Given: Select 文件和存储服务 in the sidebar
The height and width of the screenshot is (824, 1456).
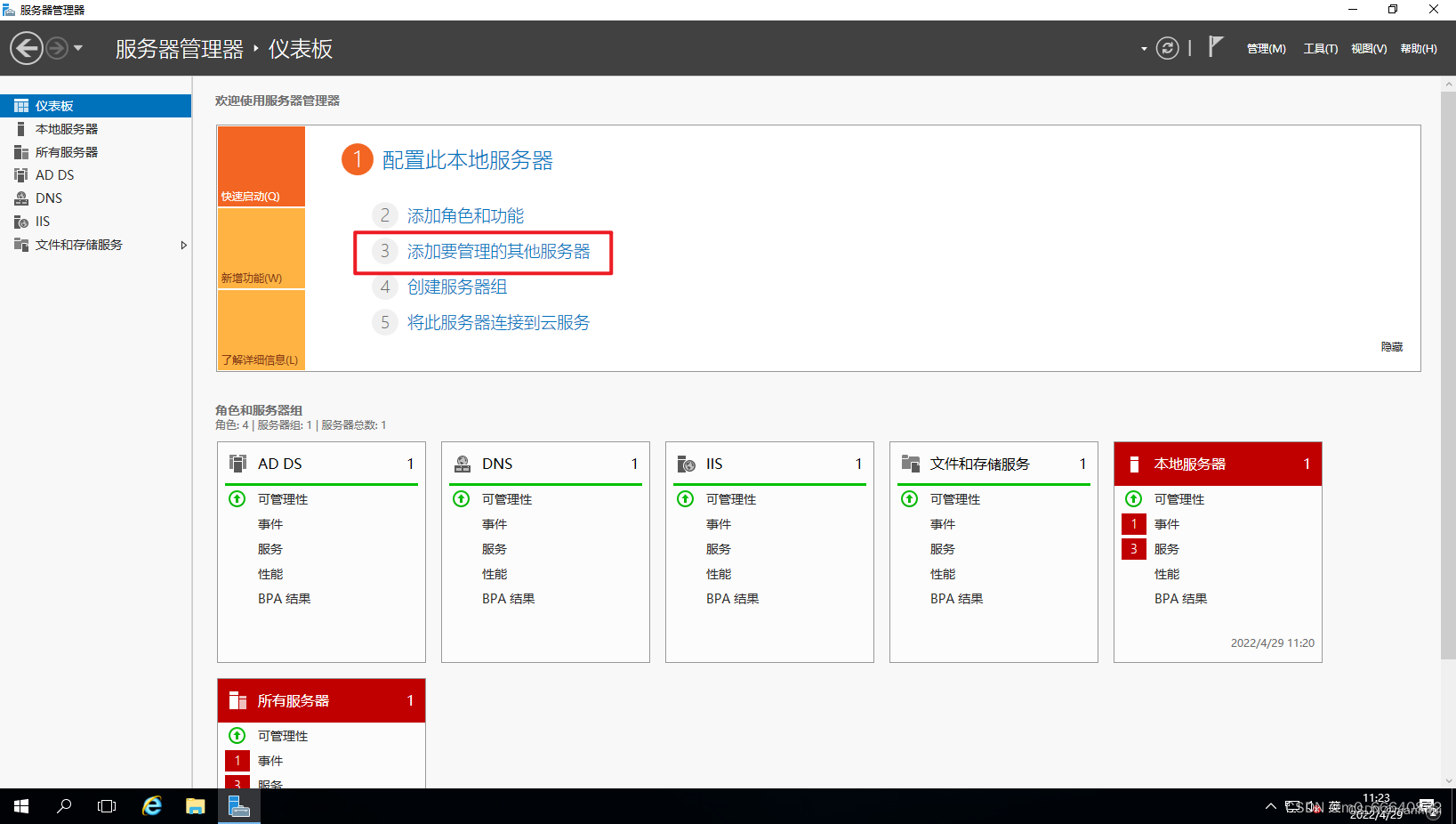Looking at the screenshot, I should pyautogui.click(x=95, y=245).
